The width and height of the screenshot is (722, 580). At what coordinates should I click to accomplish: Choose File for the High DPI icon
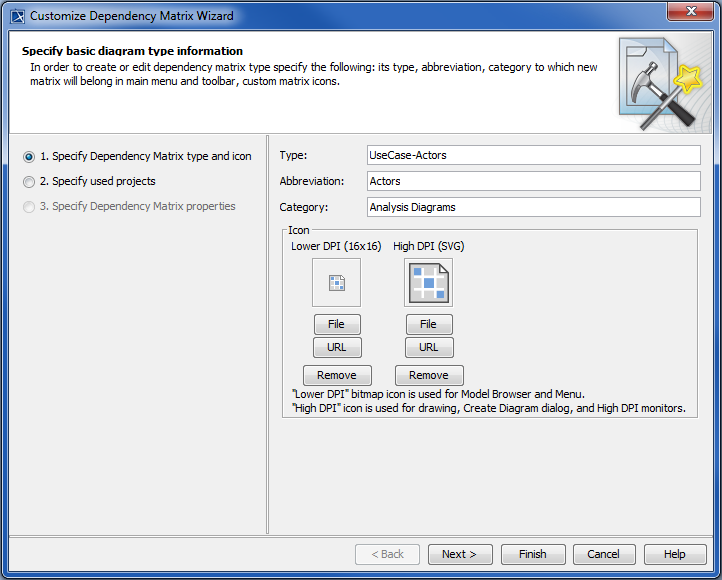(x=429, y=324)
